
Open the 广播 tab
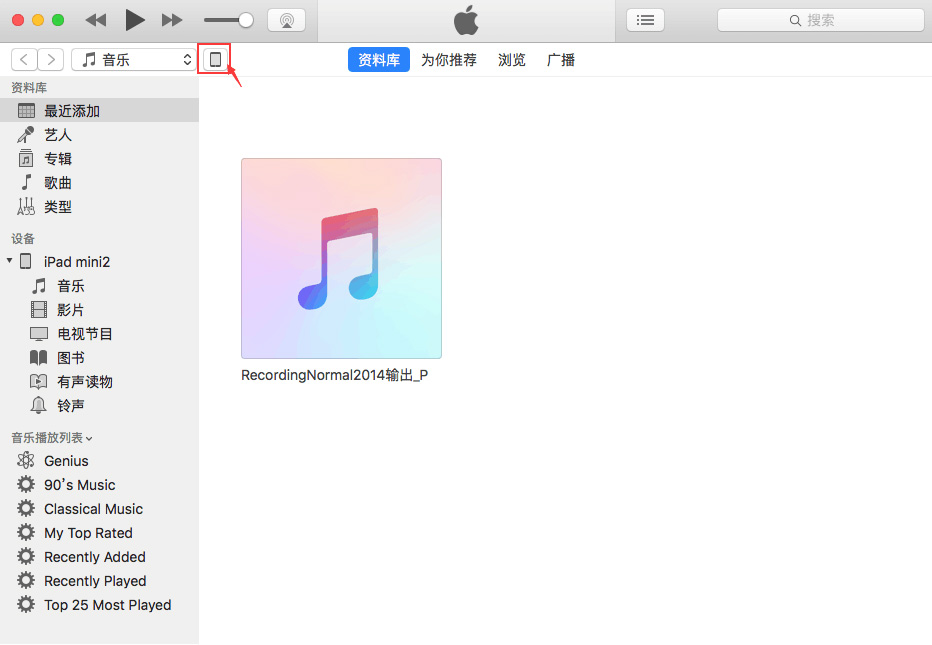point(561,60)
